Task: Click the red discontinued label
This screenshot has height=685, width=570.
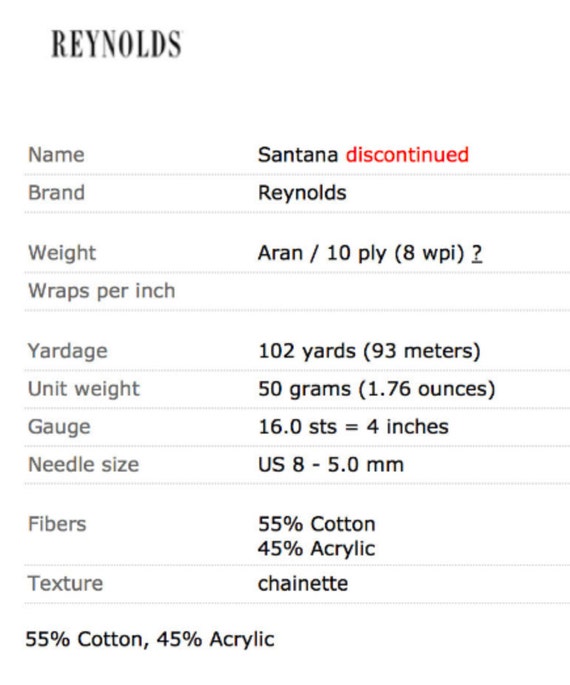Action: tap(407, 155)
